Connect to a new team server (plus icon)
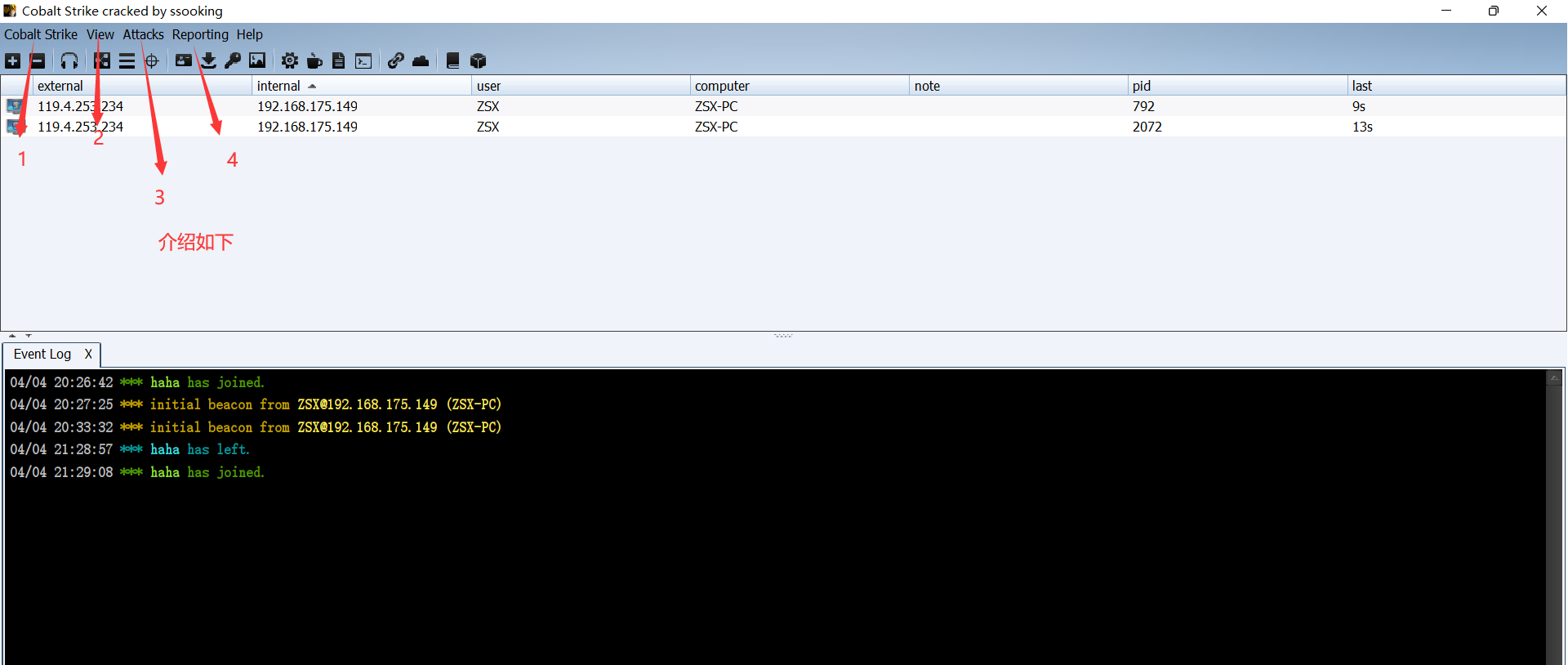1568x665 pixels. pos(13,61)
